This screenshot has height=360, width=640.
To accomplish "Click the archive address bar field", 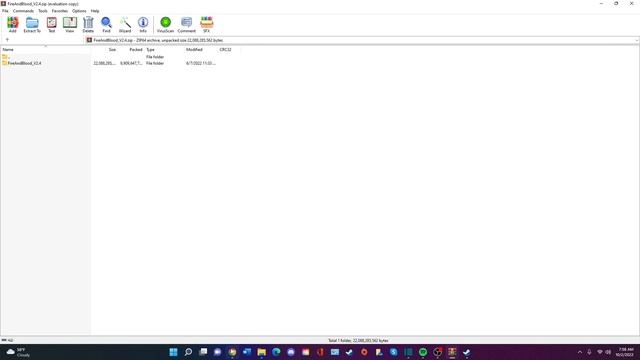I will coord(362,40).
